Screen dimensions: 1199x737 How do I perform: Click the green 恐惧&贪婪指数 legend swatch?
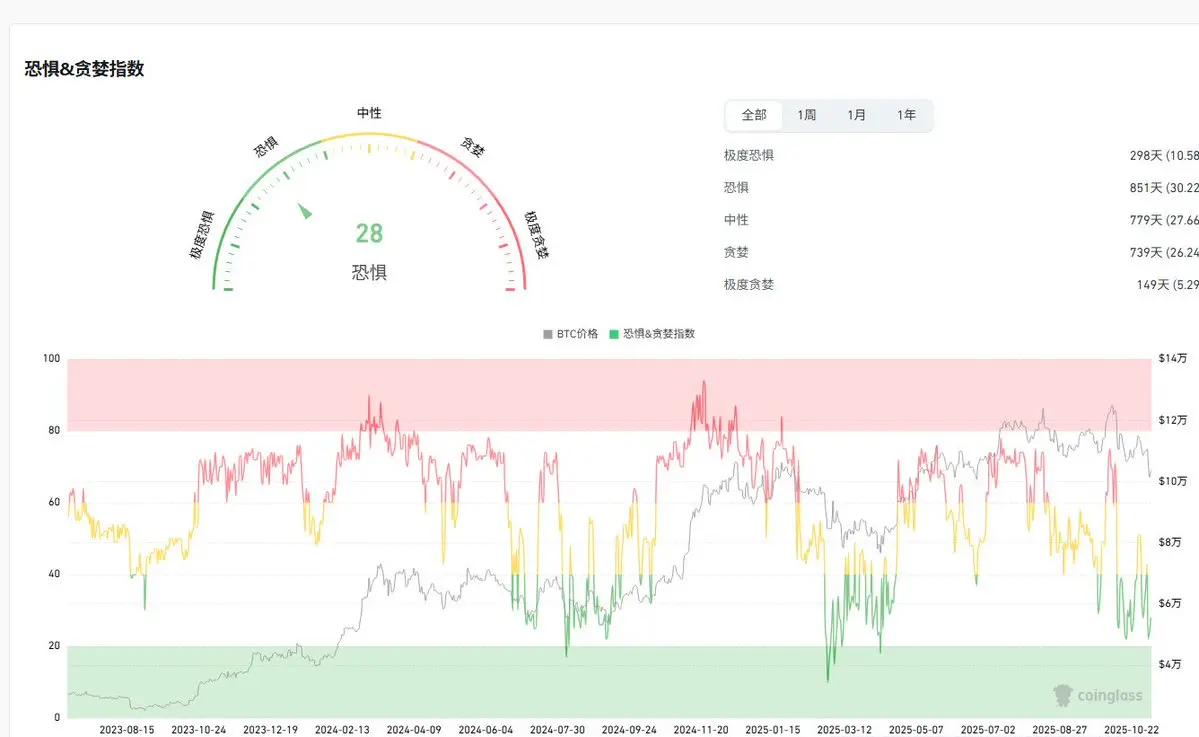(x=613, y=334)
